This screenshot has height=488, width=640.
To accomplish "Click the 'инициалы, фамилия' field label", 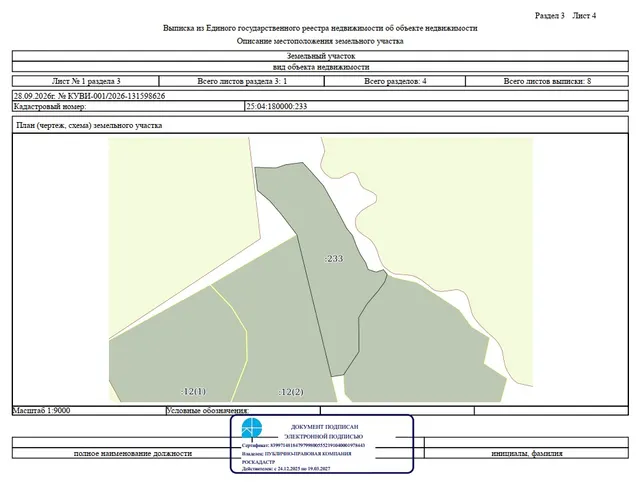I will [x=527, y=453].
